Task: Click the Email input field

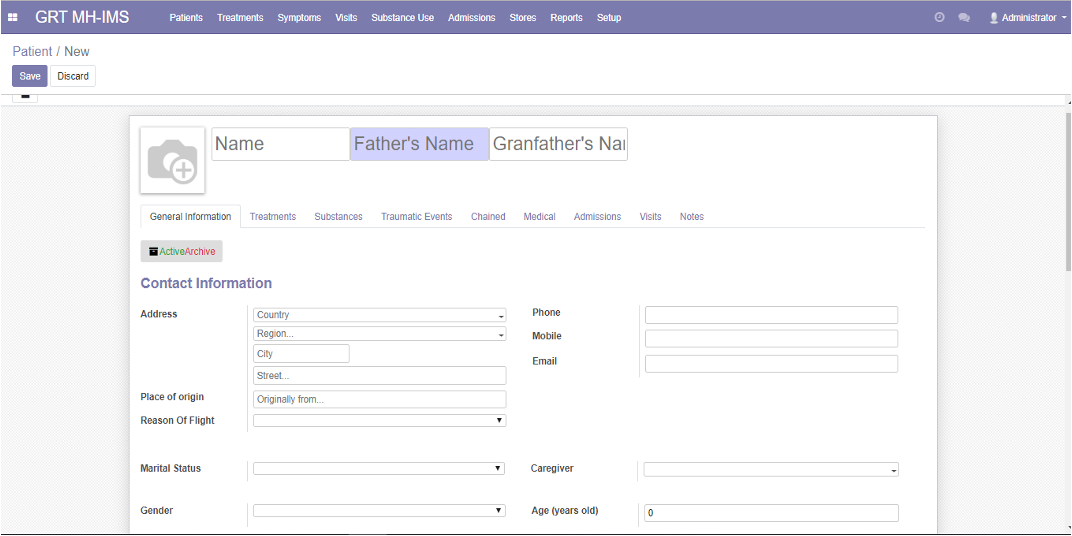Action: pyautogui.click(x=771, y=364)
